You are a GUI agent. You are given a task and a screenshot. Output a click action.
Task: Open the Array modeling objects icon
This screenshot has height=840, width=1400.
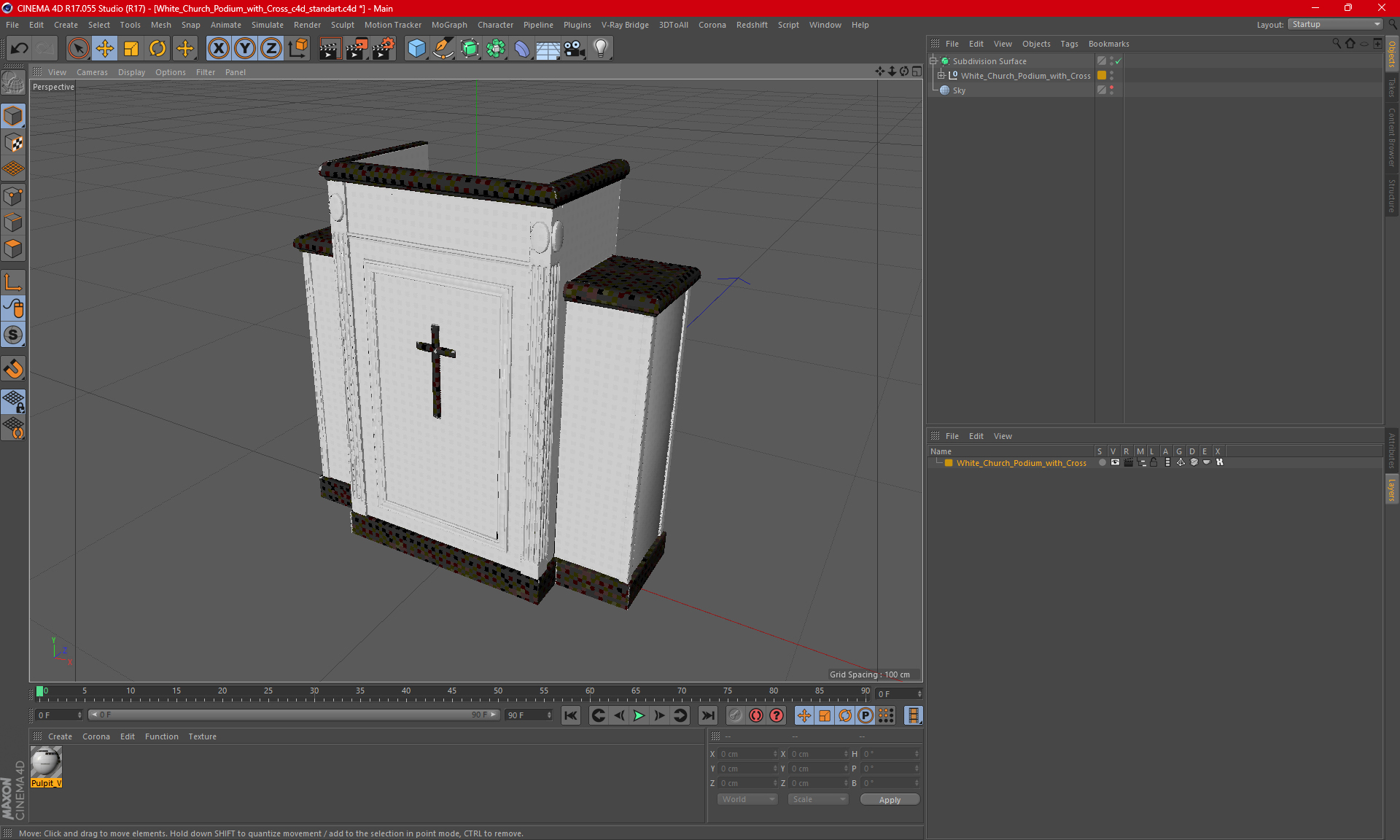pyautogui.click(x=496, y=49)
